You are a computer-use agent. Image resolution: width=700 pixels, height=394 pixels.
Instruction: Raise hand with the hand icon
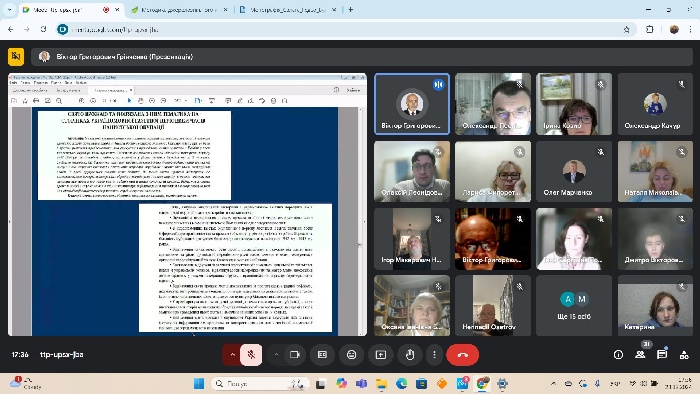pos(410,355)
